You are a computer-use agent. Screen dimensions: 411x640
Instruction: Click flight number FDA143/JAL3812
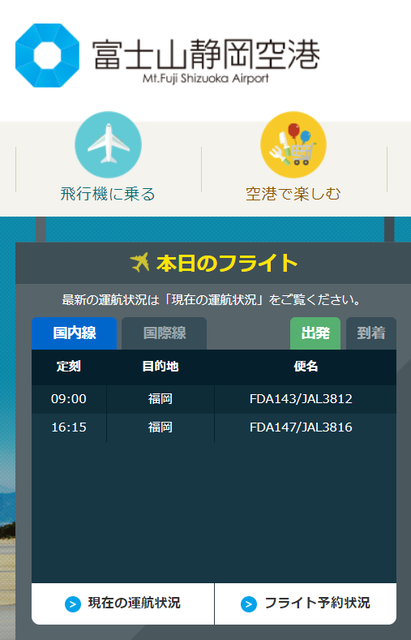pyautogui.click(x=301, y=399)
